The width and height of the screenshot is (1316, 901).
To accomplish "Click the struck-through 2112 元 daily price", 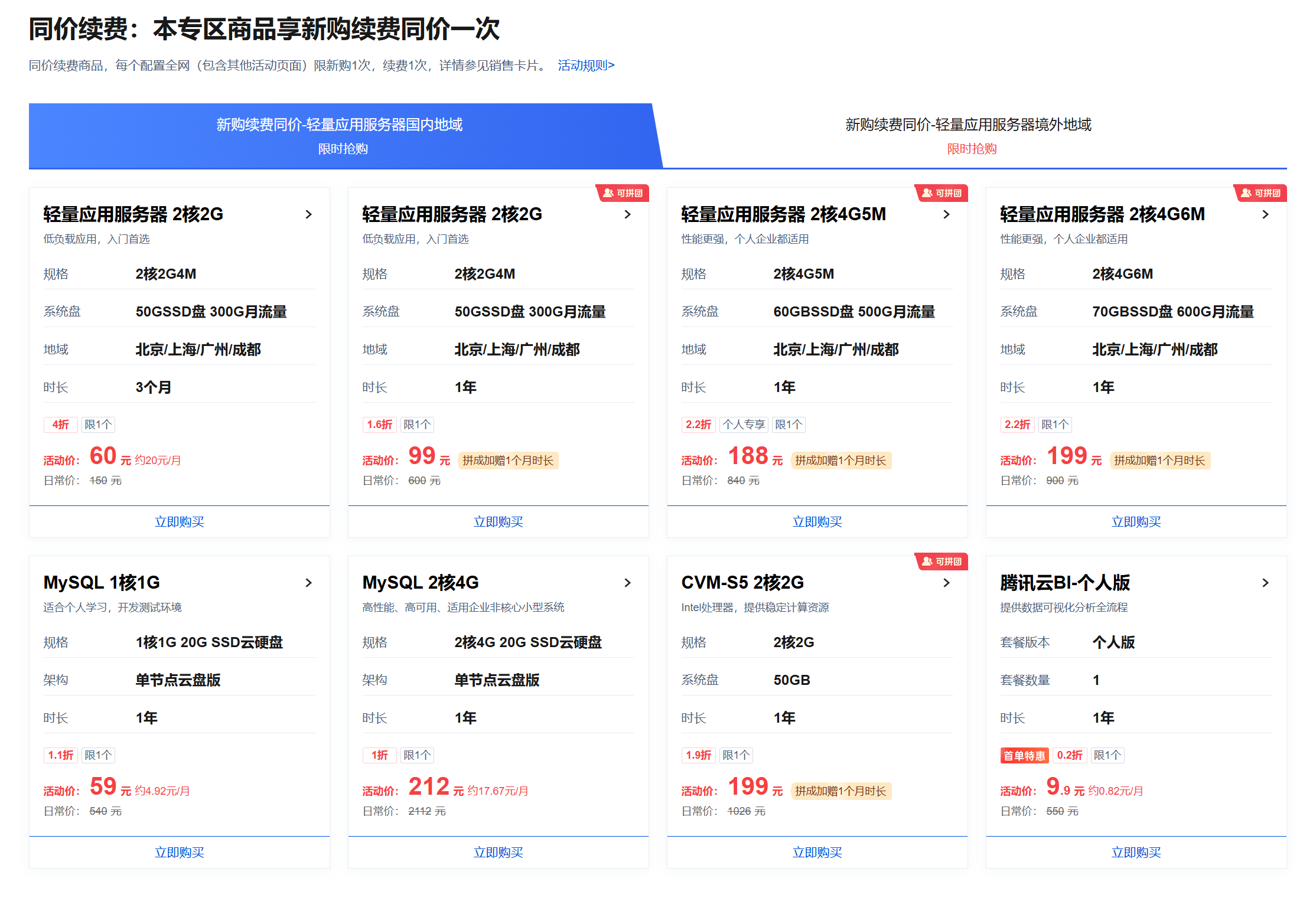I will (426, 811).
